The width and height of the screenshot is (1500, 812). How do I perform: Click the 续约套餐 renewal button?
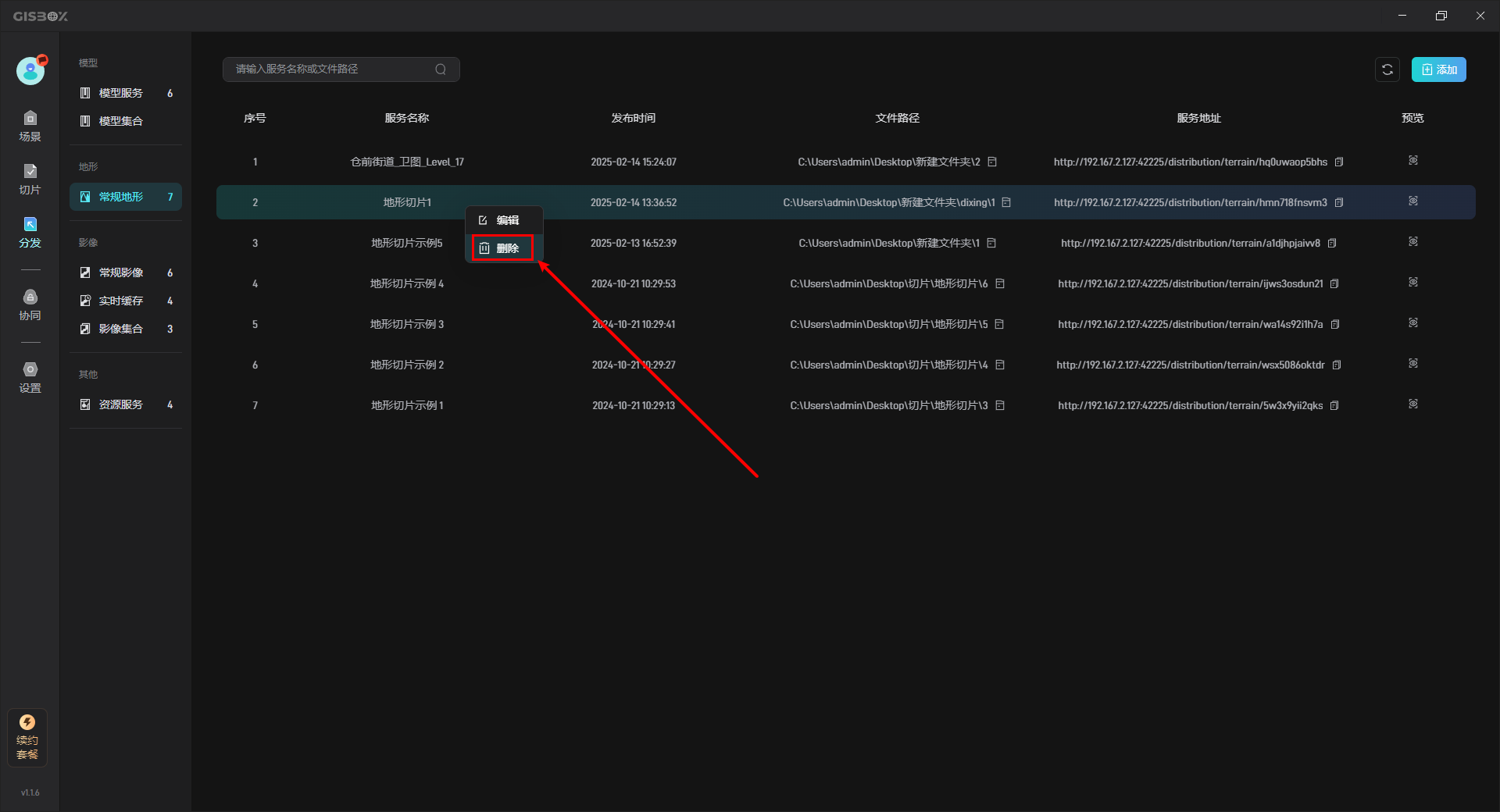[27, 737]
